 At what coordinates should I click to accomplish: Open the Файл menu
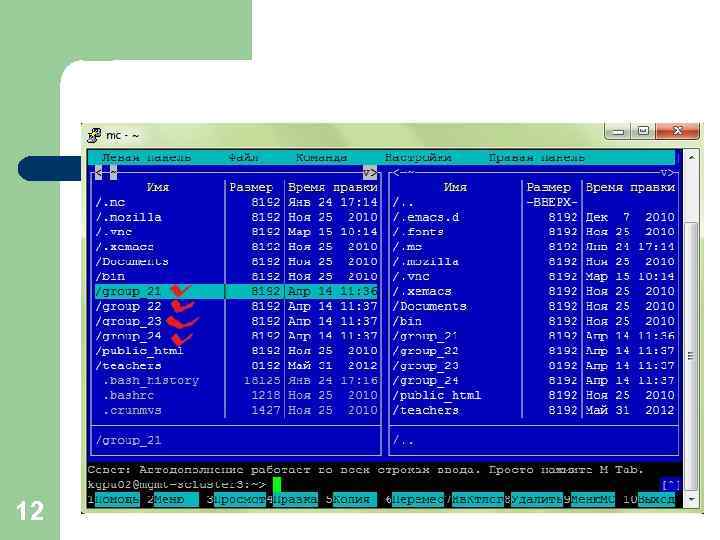[x=243, y=158]
